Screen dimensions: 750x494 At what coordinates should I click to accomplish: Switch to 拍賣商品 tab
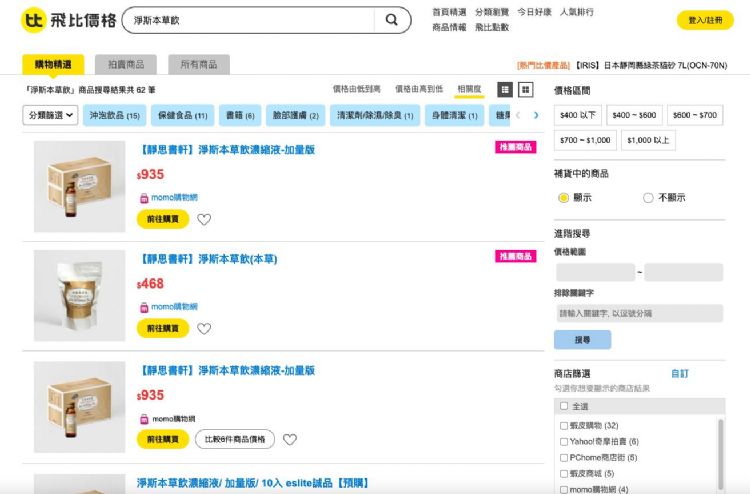pos(126,65)
